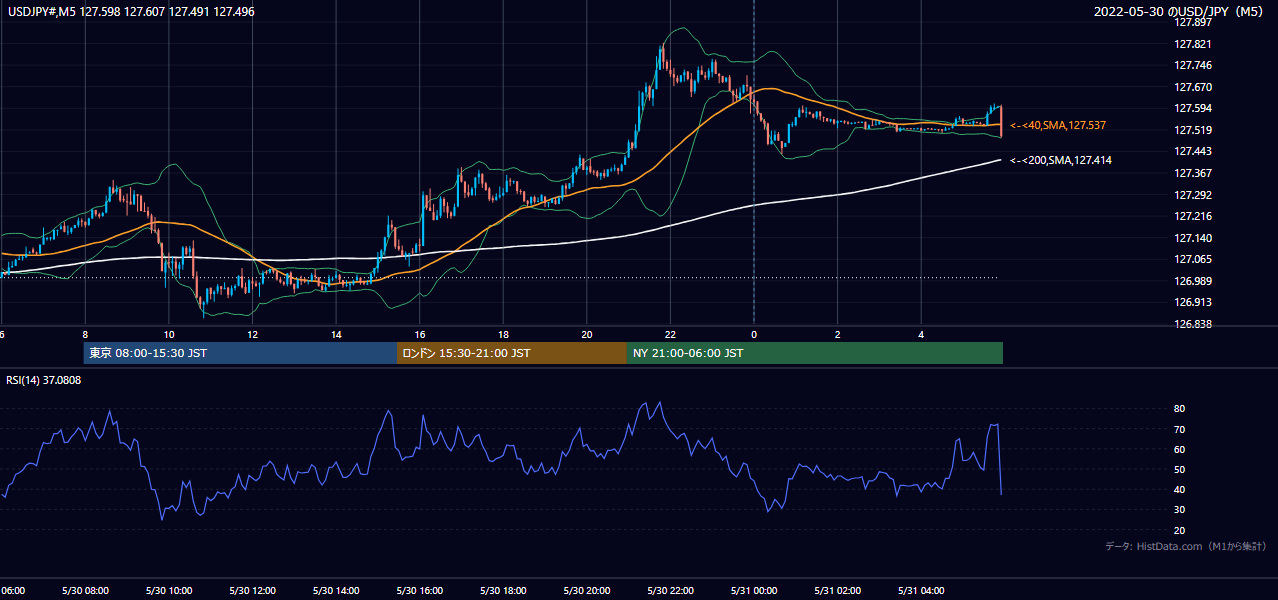The width and height of the screenshot is (1278, 600).
Task: Click RSI scale level 20
Action: (x=1180, y=530)
